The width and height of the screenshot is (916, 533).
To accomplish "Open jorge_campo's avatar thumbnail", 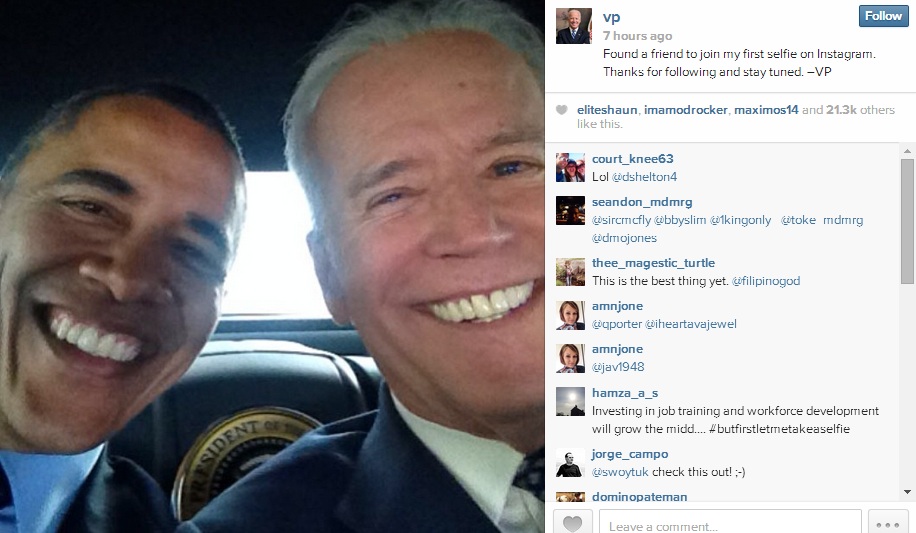I will (x=570, y=463).
